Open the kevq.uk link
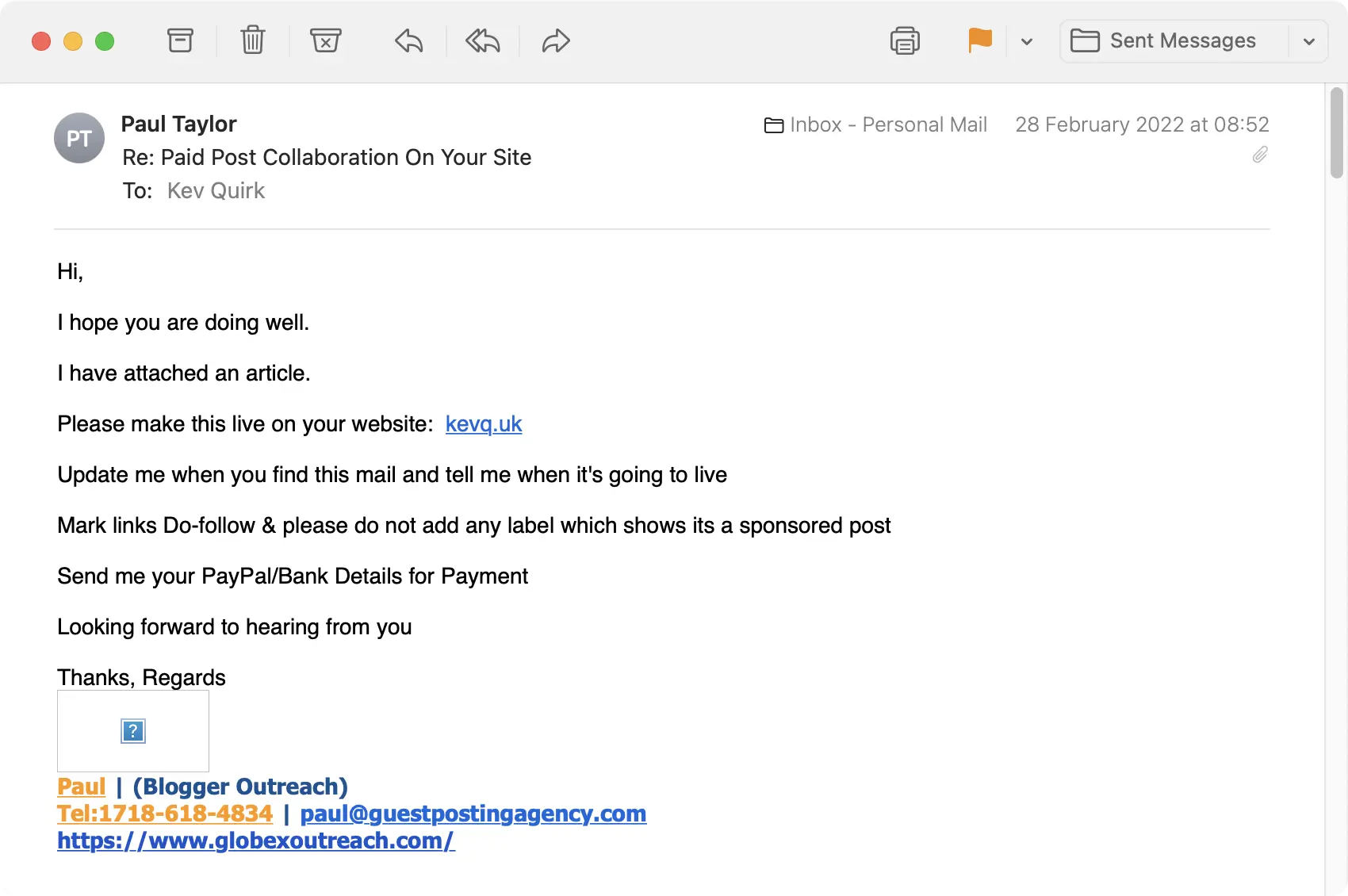This screenshot has width=1348, height=896. (x=483, y=424)
